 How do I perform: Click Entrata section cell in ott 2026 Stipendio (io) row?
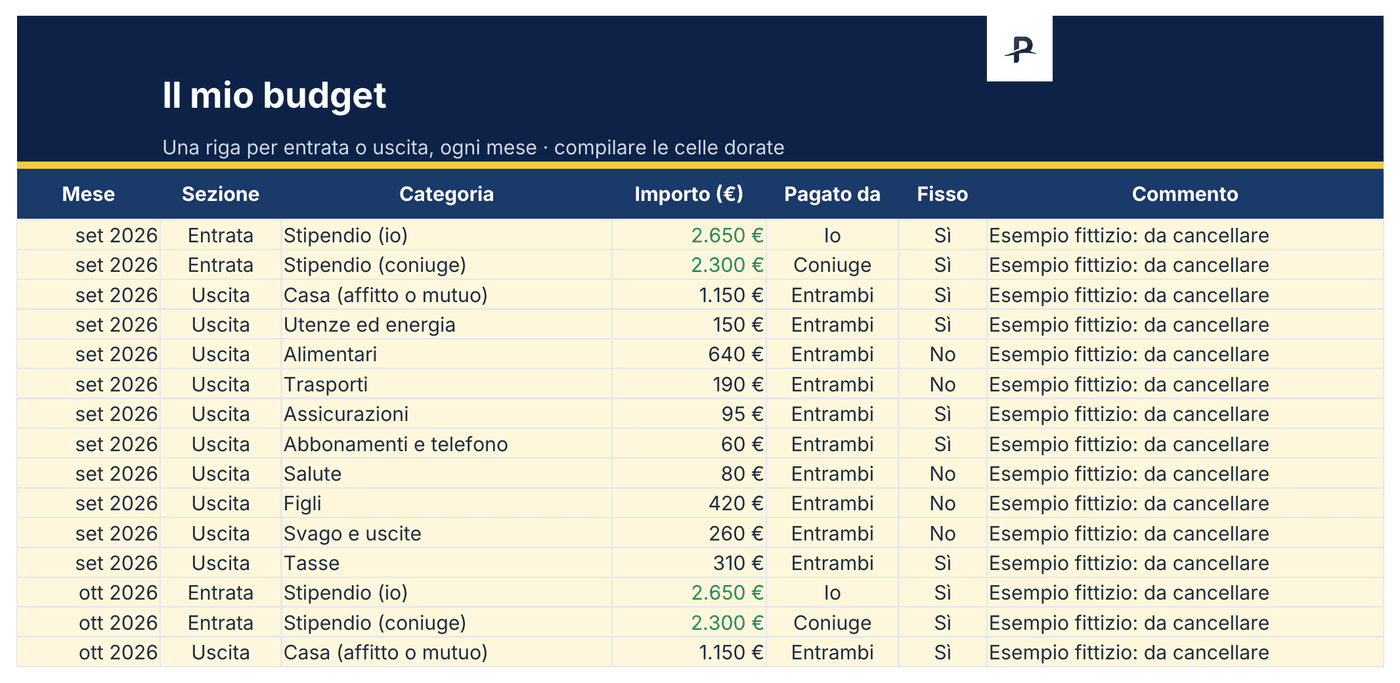[x=220, y=593]
